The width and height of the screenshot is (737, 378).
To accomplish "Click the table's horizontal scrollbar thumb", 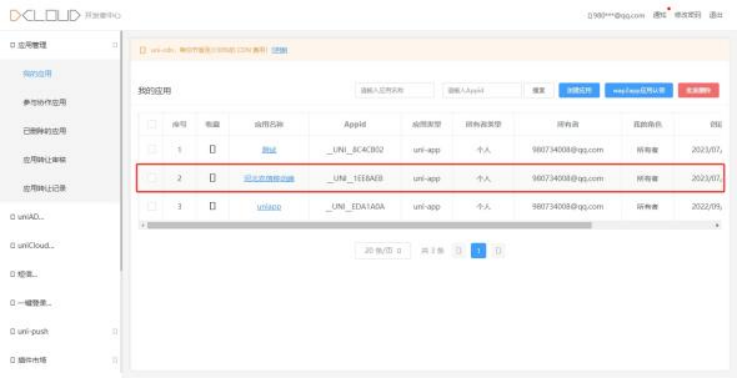I will 369,225.
